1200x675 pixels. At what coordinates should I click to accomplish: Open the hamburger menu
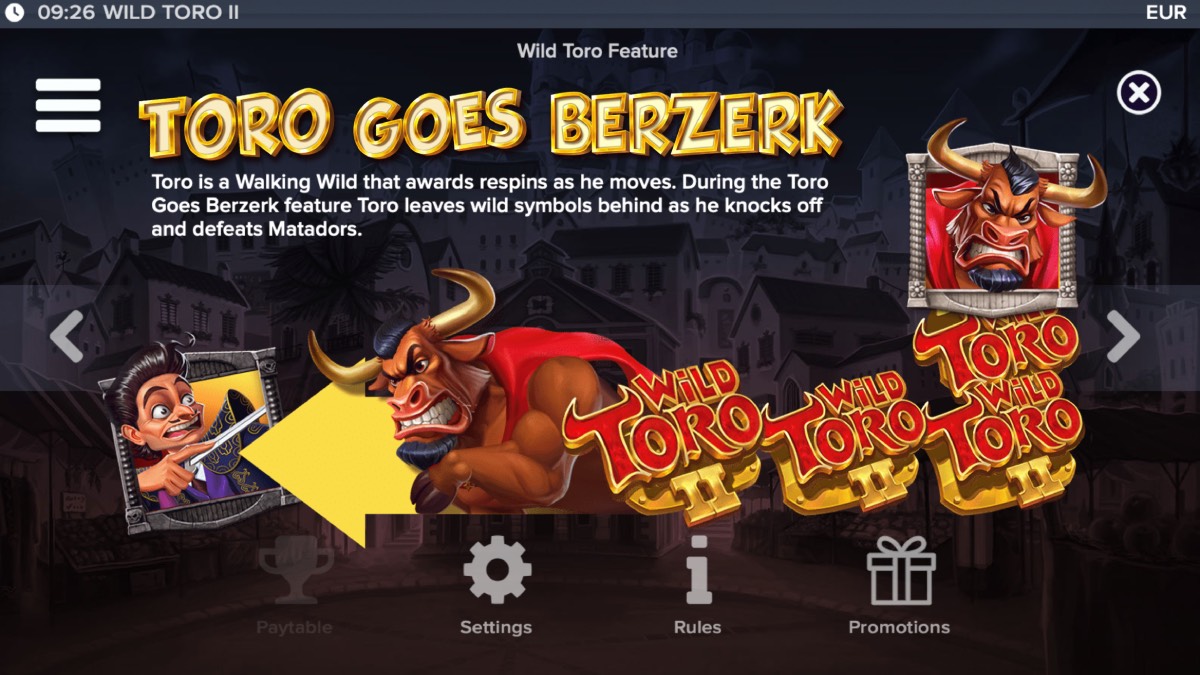[x=68, y=105]
